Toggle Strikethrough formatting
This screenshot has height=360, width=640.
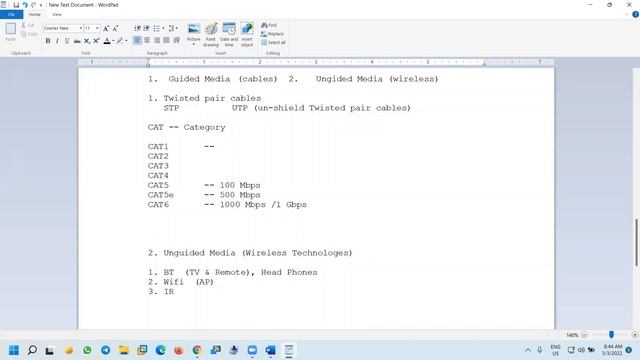tap(77, 41)
